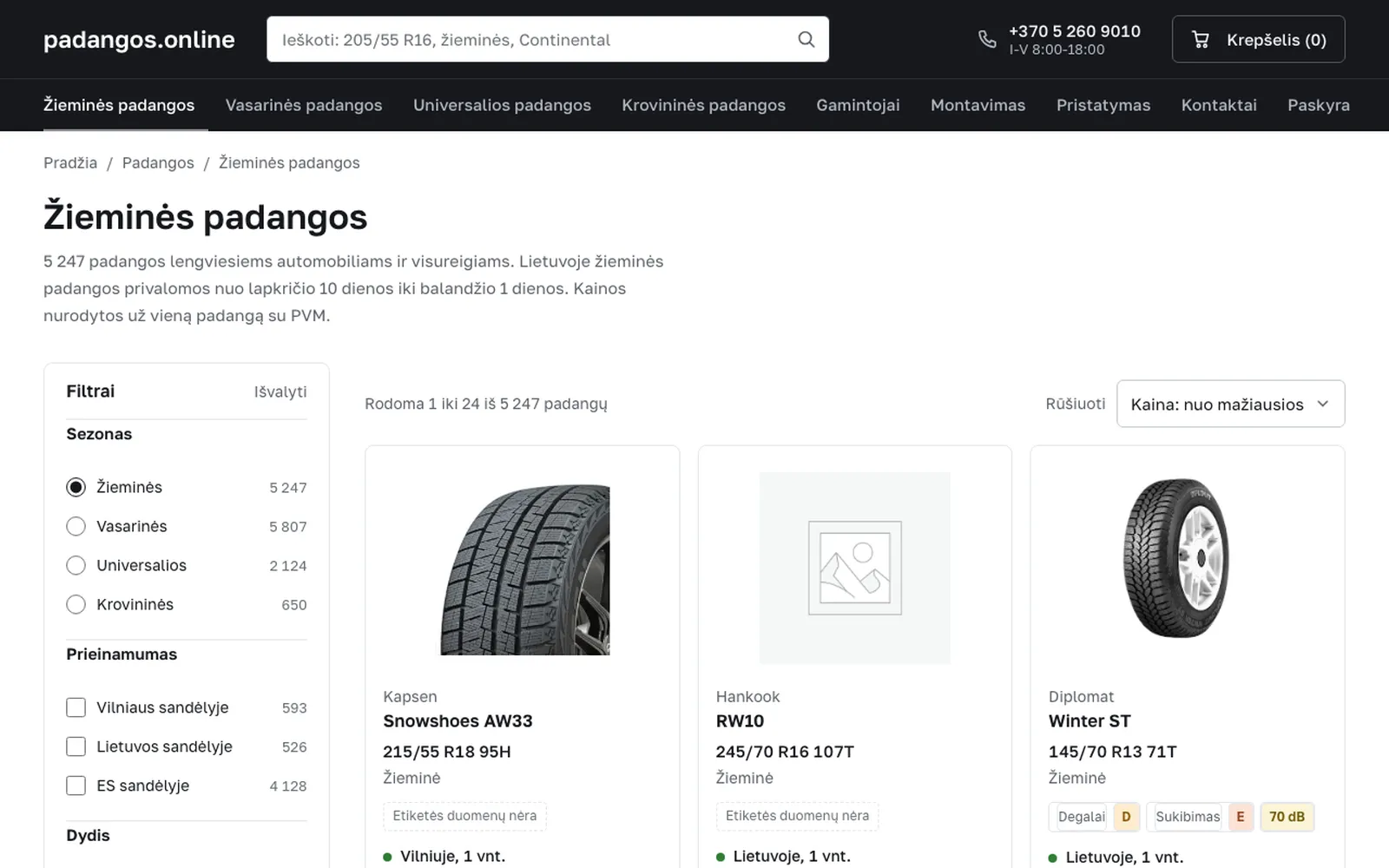Select the Vasarinės season radio button
Image resolution: width=1389 pixels, height=868 pixels.
(x=76, y=526)
